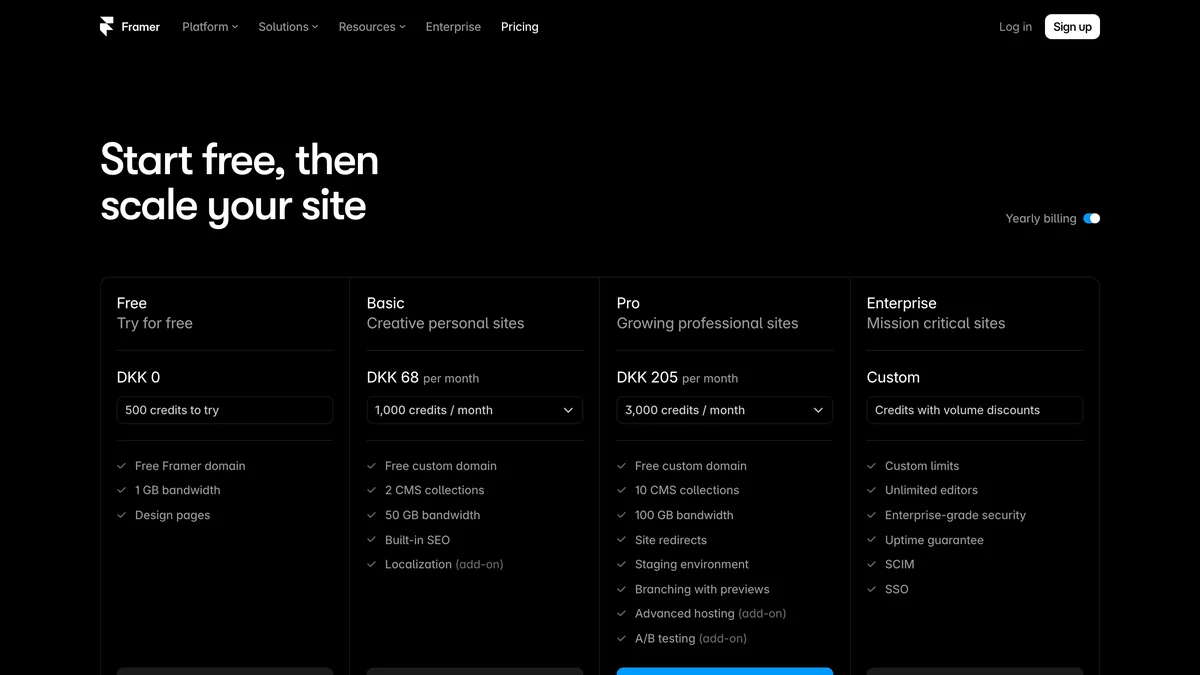1200x675 pixels.
Task: Open the 3,000 credits / month dropdown
Action: [725, 410]
